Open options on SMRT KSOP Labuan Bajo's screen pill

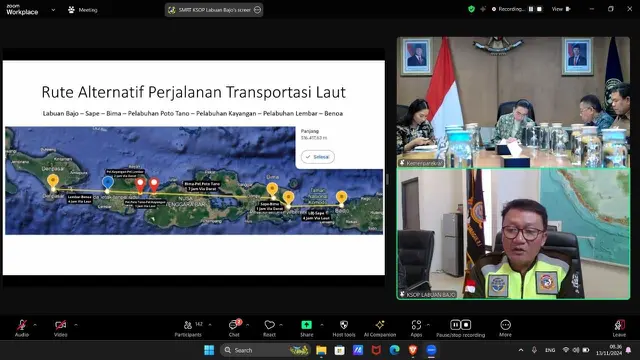(x=257, y=10)
